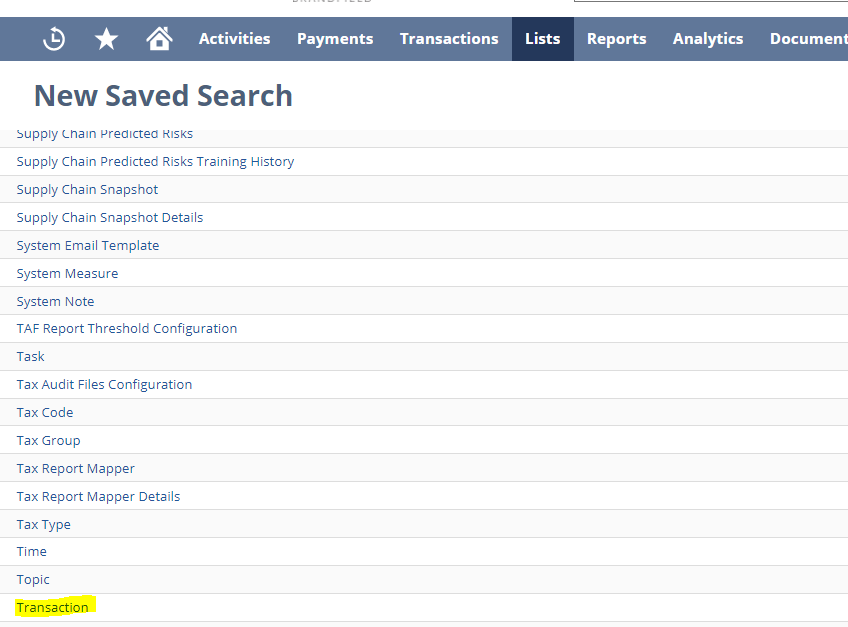
Task: Select Supply Chain Snapshot search type
Action: click(x=87, y=190)
